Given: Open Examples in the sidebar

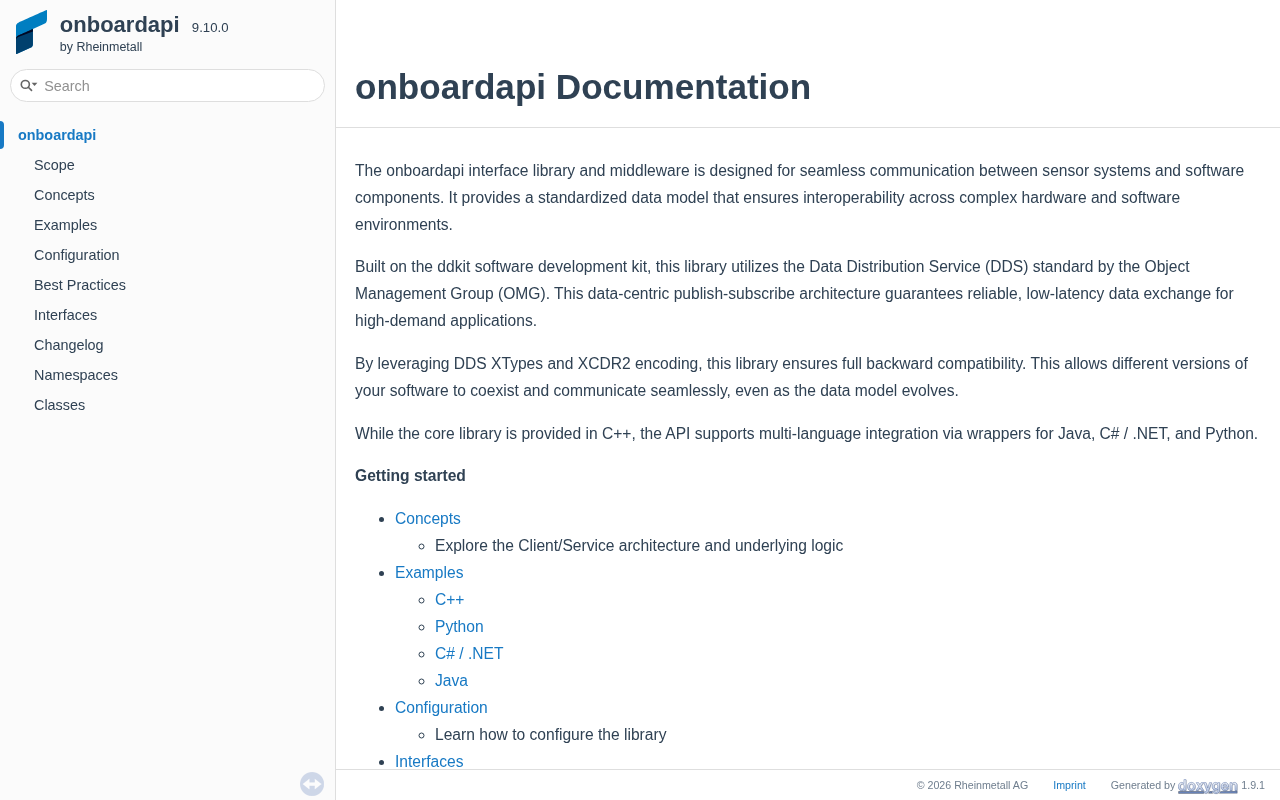Looking at the screenshot, I should coord(65,225).
